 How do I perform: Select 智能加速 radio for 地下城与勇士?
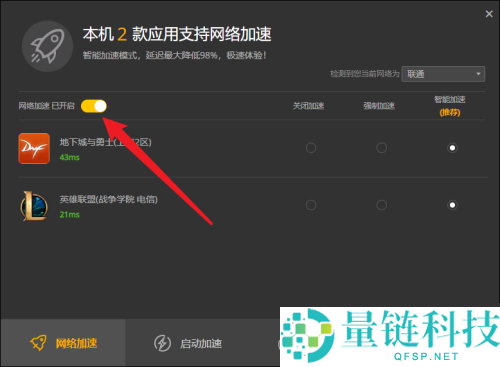[452, 148]
